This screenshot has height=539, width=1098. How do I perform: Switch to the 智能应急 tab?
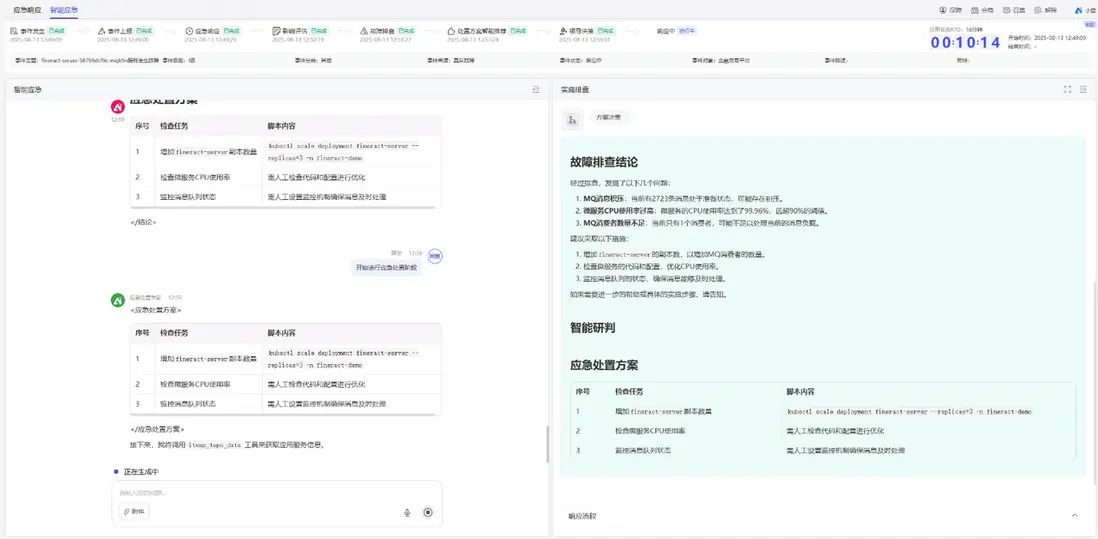[x=64, y=10]
